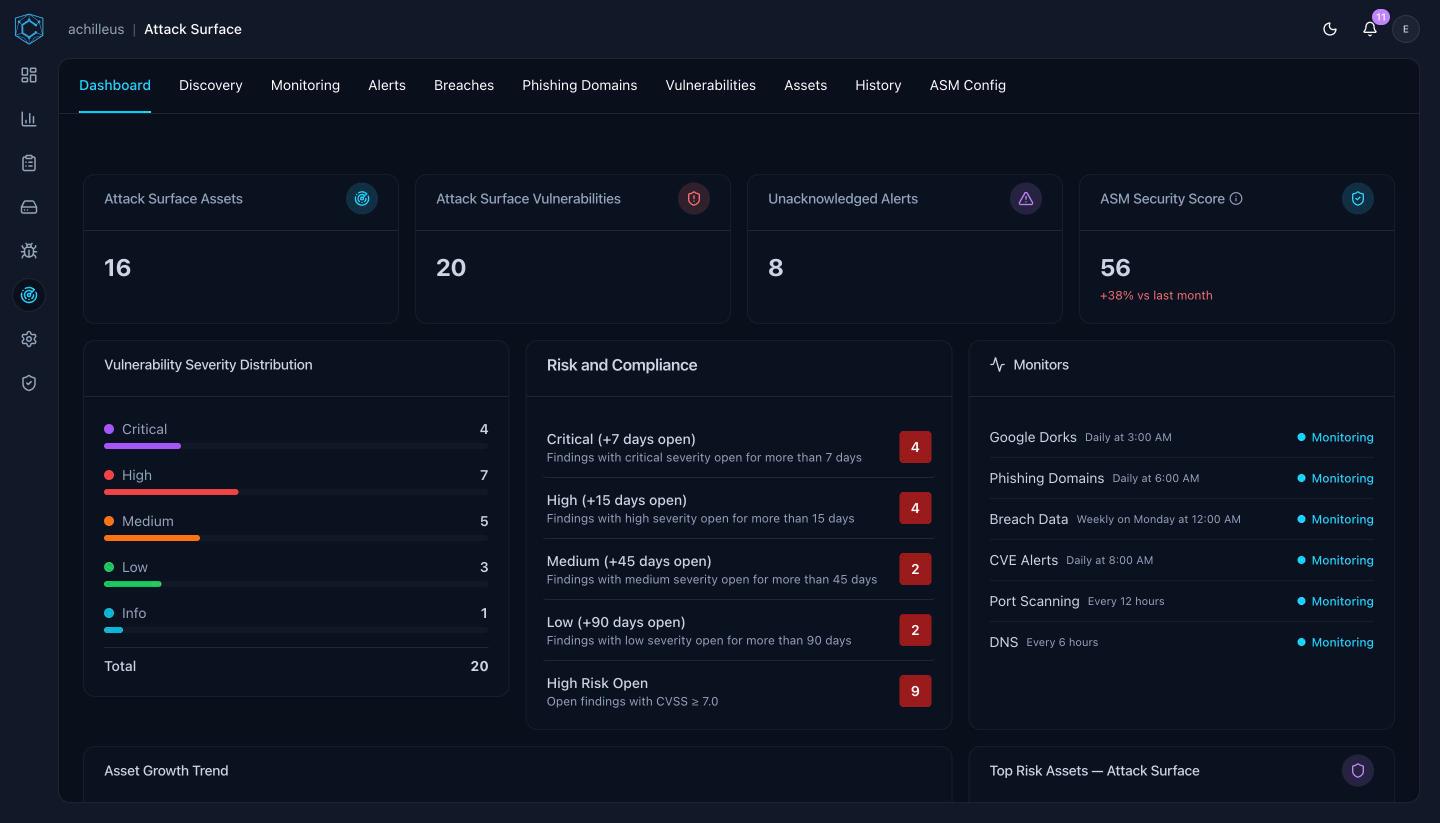Open the bug vulnerabilities sidebar icon

click(29, 251)
